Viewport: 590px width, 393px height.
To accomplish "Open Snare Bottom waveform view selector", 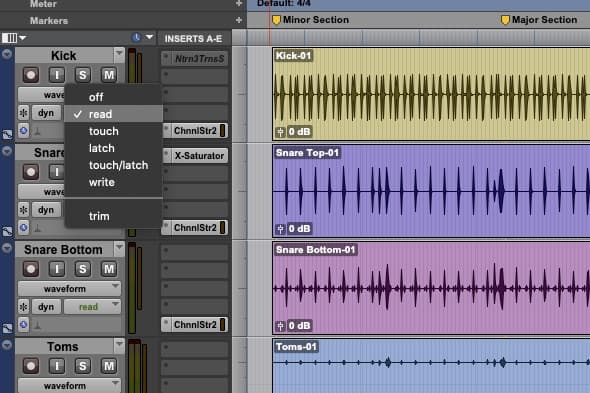I will 70,289.
